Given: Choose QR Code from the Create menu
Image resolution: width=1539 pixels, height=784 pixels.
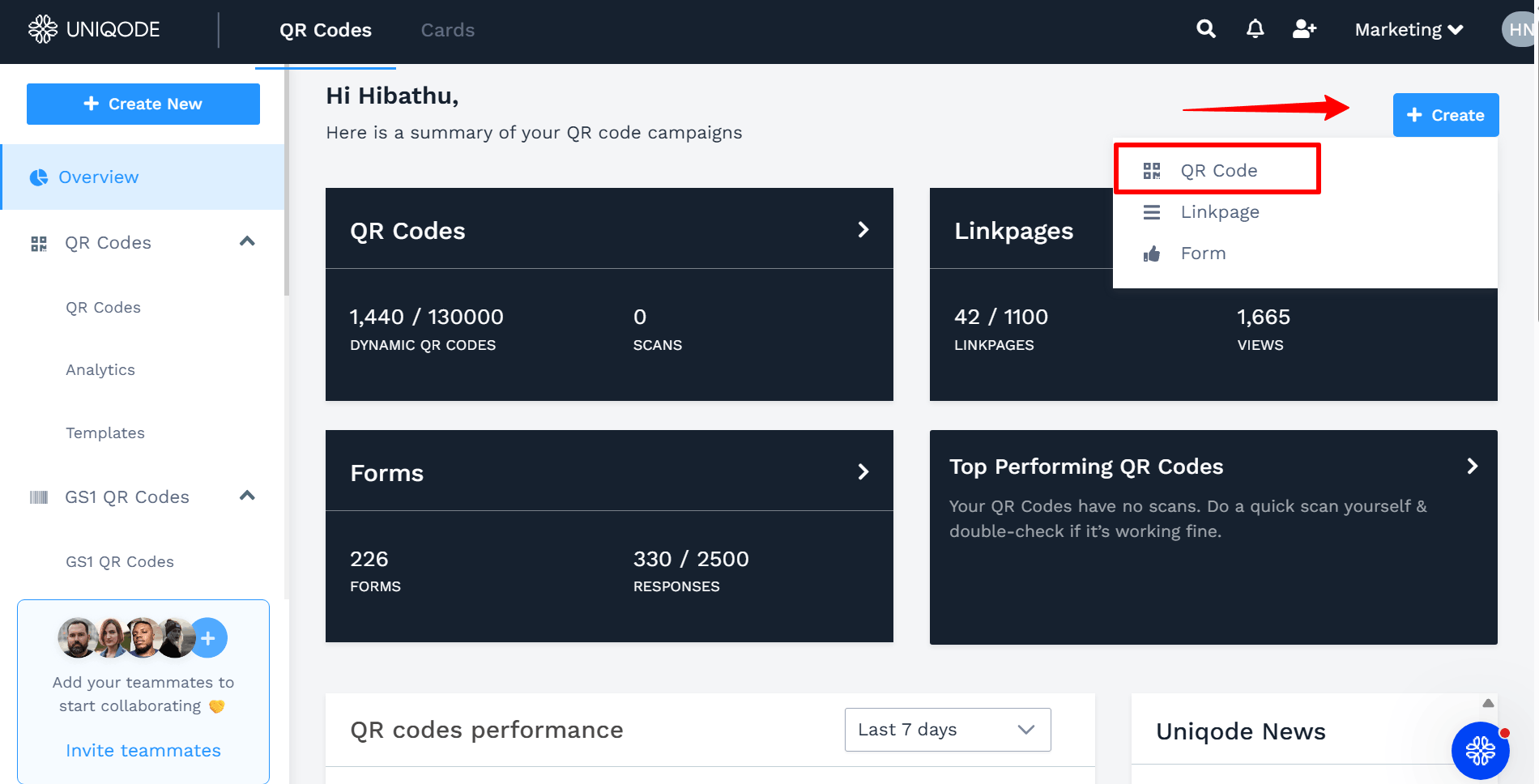Looking at the screenshot, I should [1217, 169].
